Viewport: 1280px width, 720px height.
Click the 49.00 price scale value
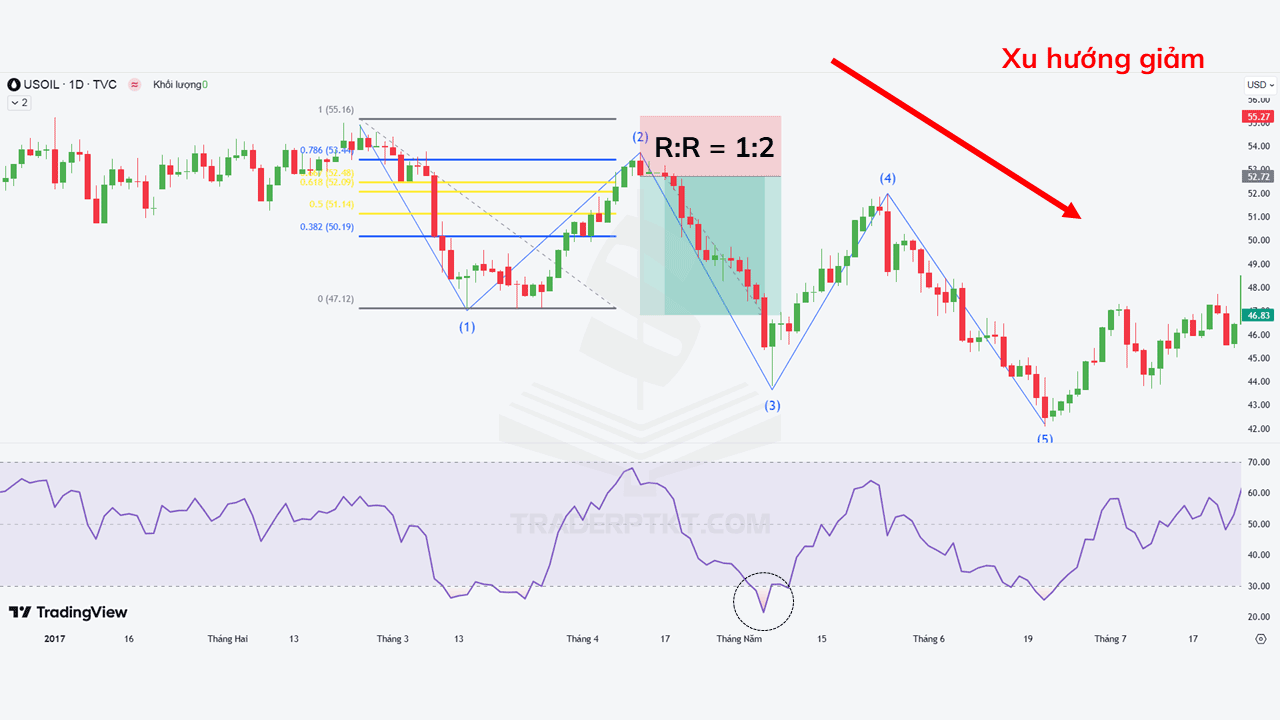point(1257,264)
